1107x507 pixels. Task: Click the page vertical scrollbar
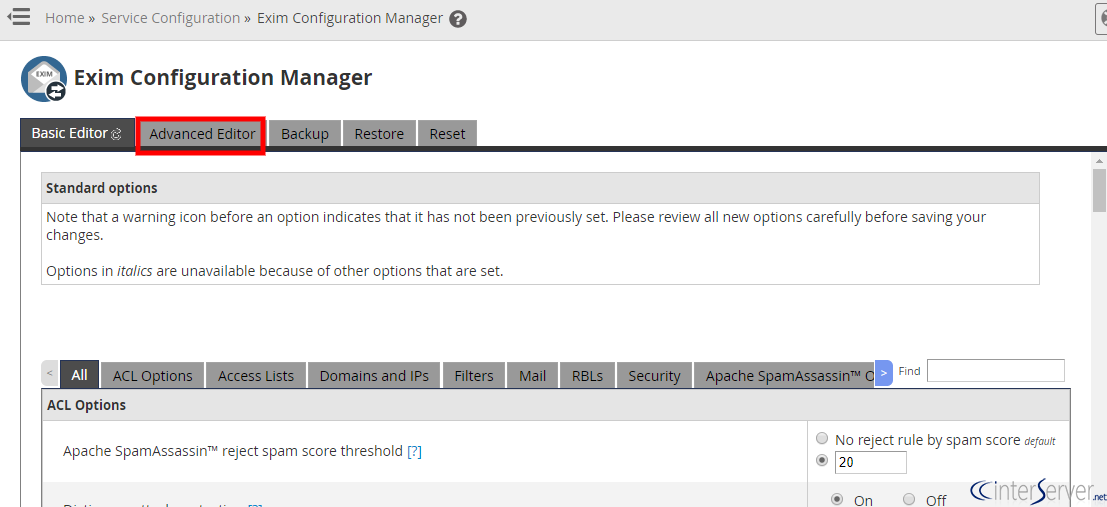(x=1099, y=191)
